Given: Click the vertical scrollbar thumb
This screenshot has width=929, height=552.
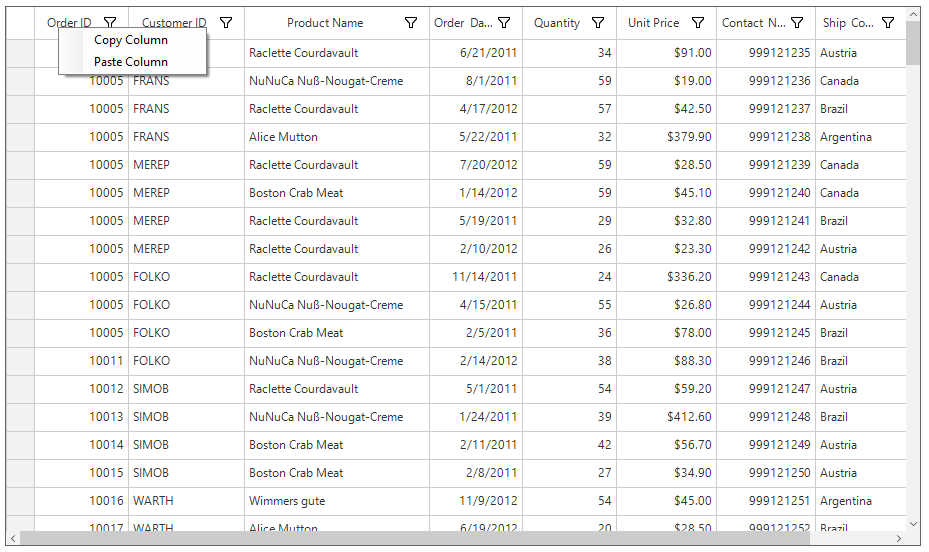Looking at the screenshot, I should coord(913,43).
